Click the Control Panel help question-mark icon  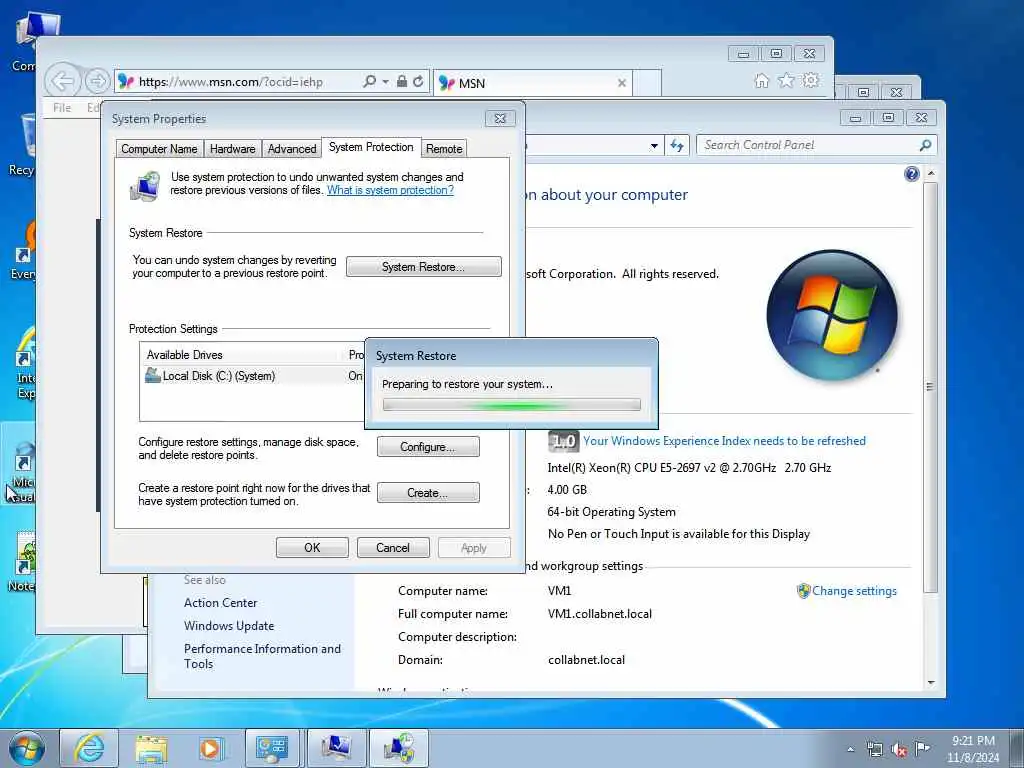[912, 174]
